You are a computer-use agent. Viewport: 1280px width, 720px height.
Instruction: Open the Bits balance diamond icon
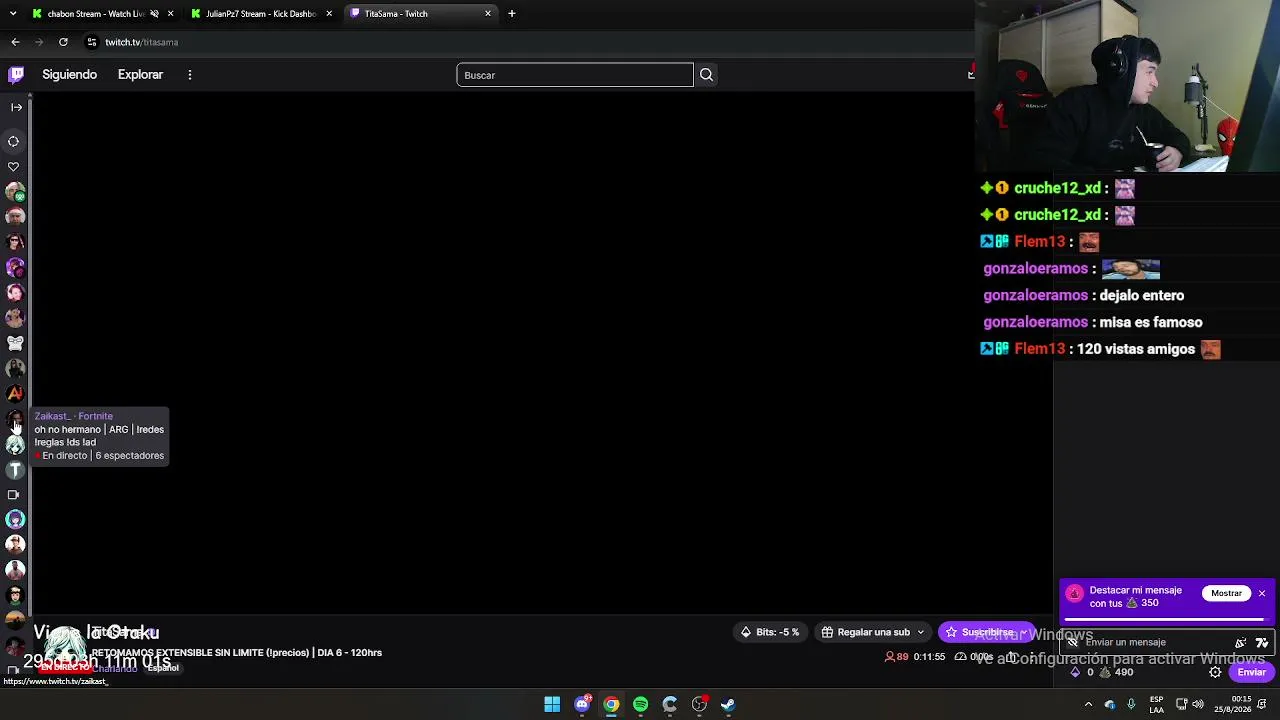pos(1076,672)
